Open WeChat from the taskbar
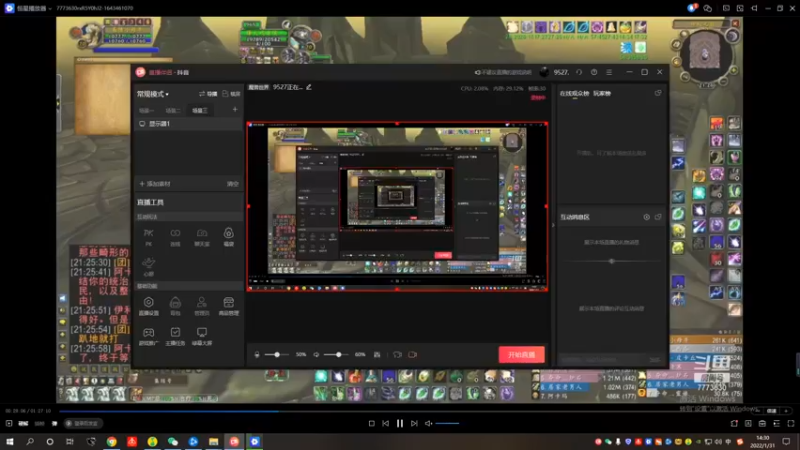Viewport: 800px width, 450px height. coord(173,441)
